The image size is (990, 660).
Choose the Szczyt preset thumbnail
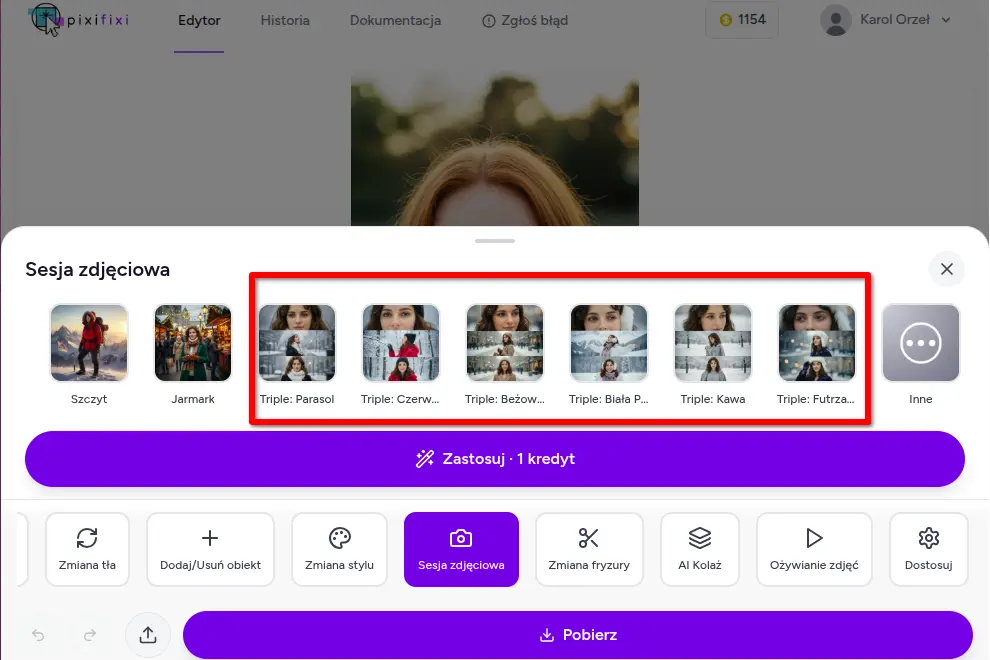(89, 343)
